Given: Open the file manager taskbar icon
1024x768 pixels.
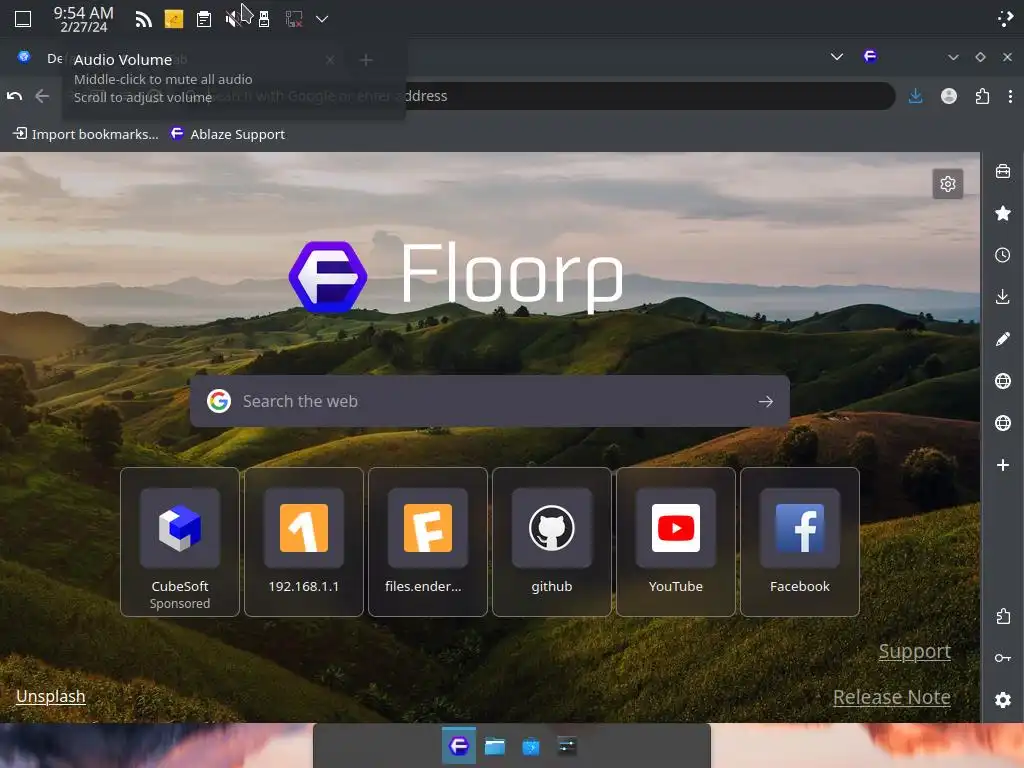Looking at the screenshot, I should click(494, 746).
